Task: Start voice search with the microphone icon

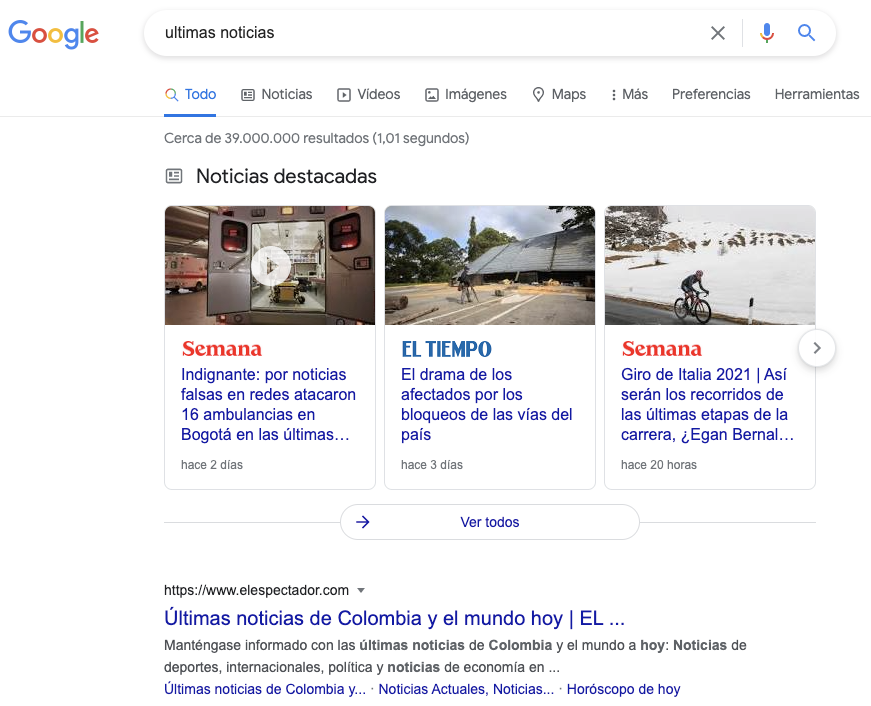Action: coord(767,33)
